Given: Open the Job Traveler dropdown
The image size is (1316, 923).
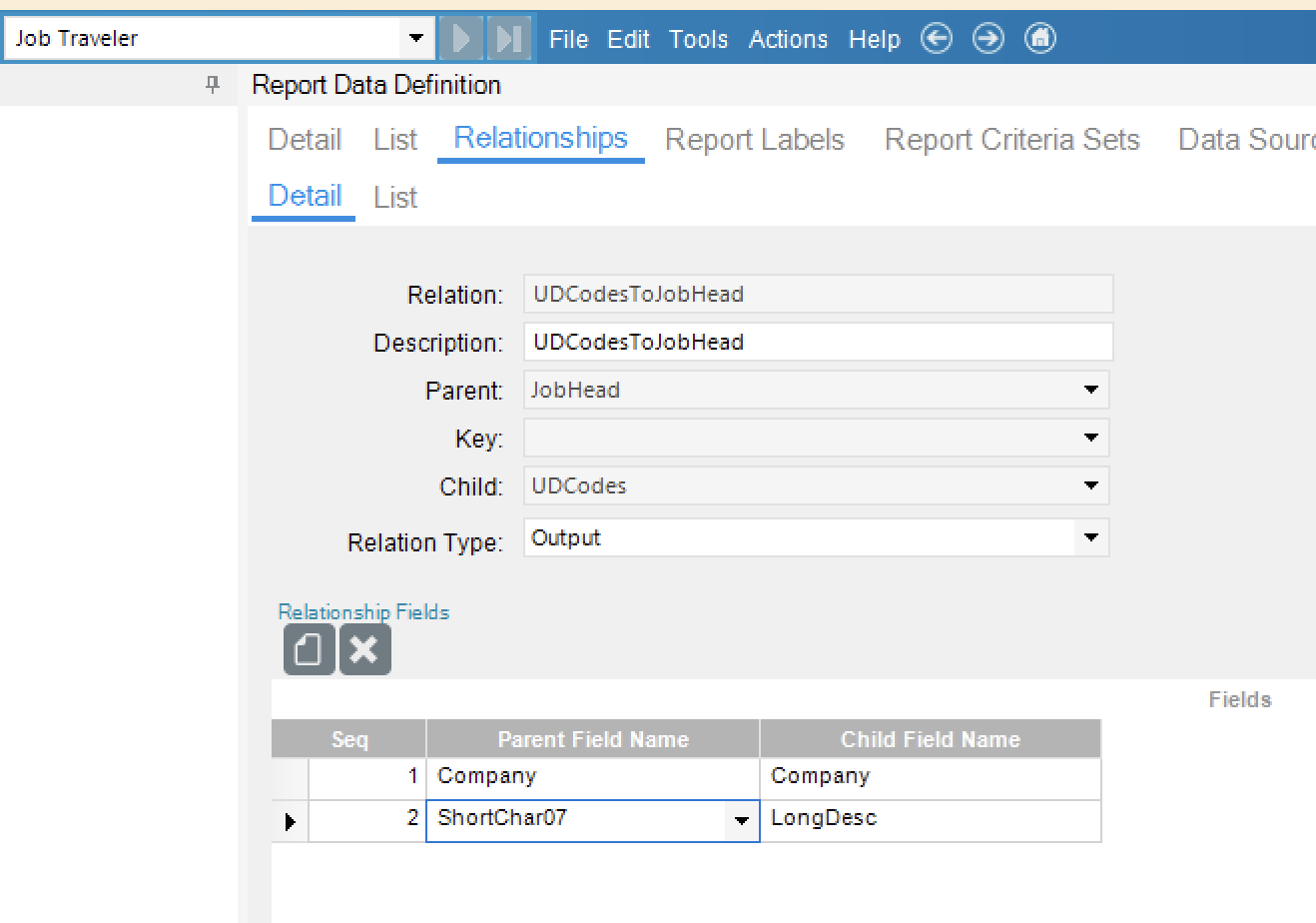Looking at the screenshot, I should click(x=415, y=39).
